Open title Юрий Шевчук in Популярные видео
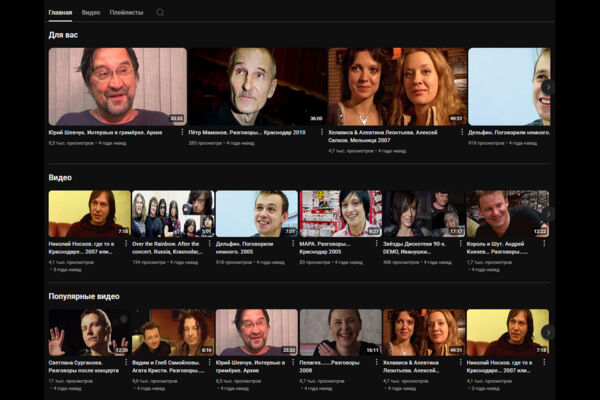The width and height of the screenshot is (600, 400). 250,366
